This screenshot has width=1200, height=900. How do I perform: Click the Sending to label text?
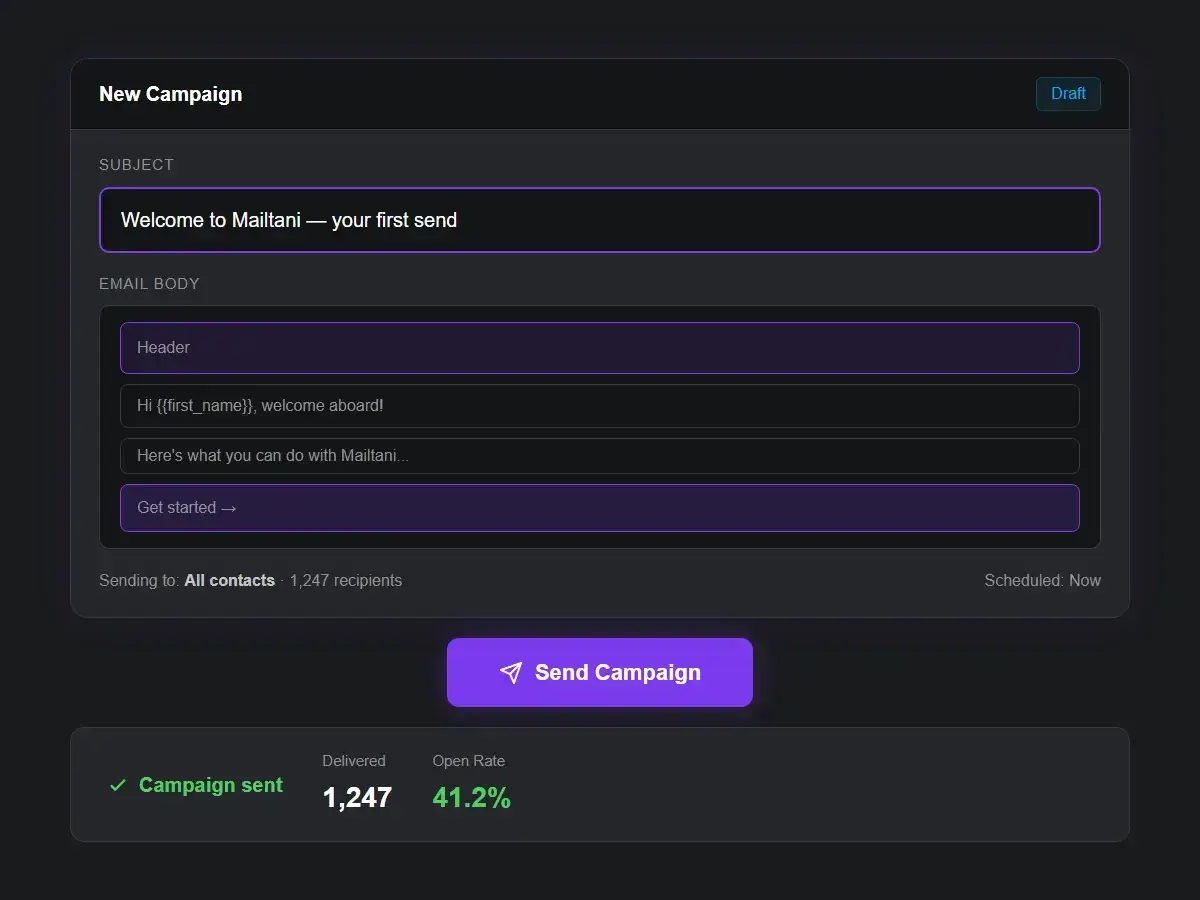[139, 580]
